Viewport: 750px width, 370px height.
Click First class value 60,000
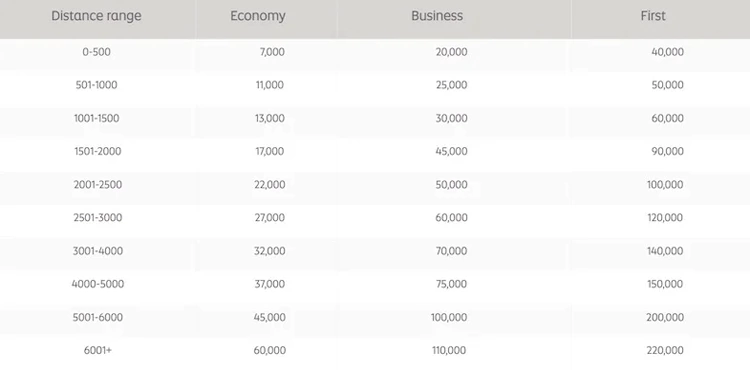click(x=667, y=118)
